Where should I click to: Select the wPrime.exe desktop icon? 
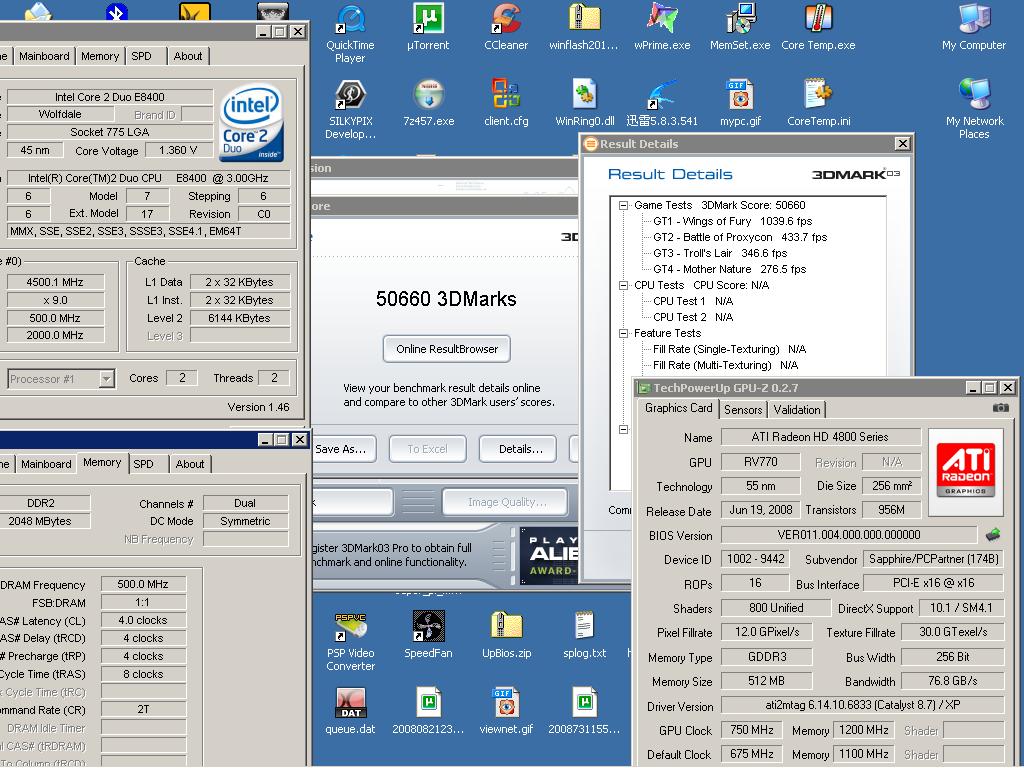[662, 18]
